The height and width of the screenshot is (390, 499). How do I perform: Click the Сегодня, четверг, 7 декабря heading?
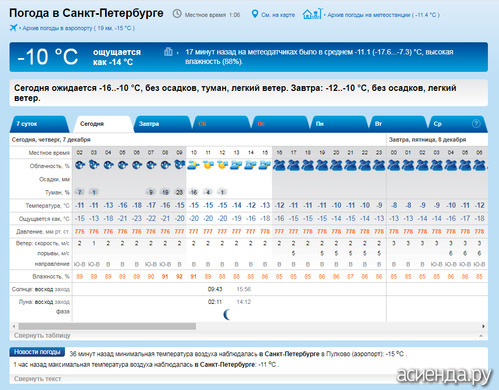tap(51, 139)
